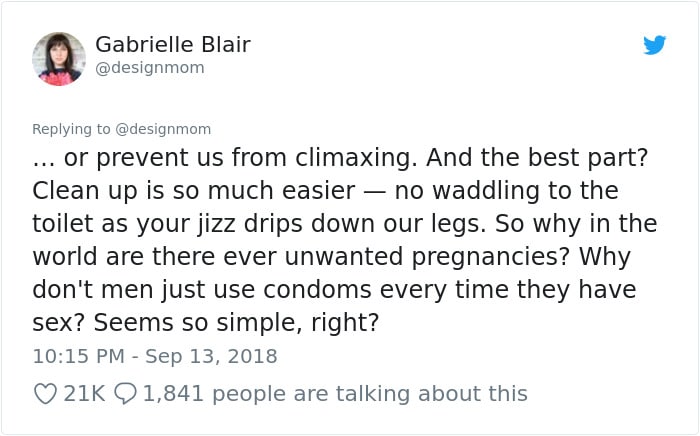Viewport: 700px width, 436px height.
Task: Click the Sep 13, 2018 date
Action: coord(211,356)
